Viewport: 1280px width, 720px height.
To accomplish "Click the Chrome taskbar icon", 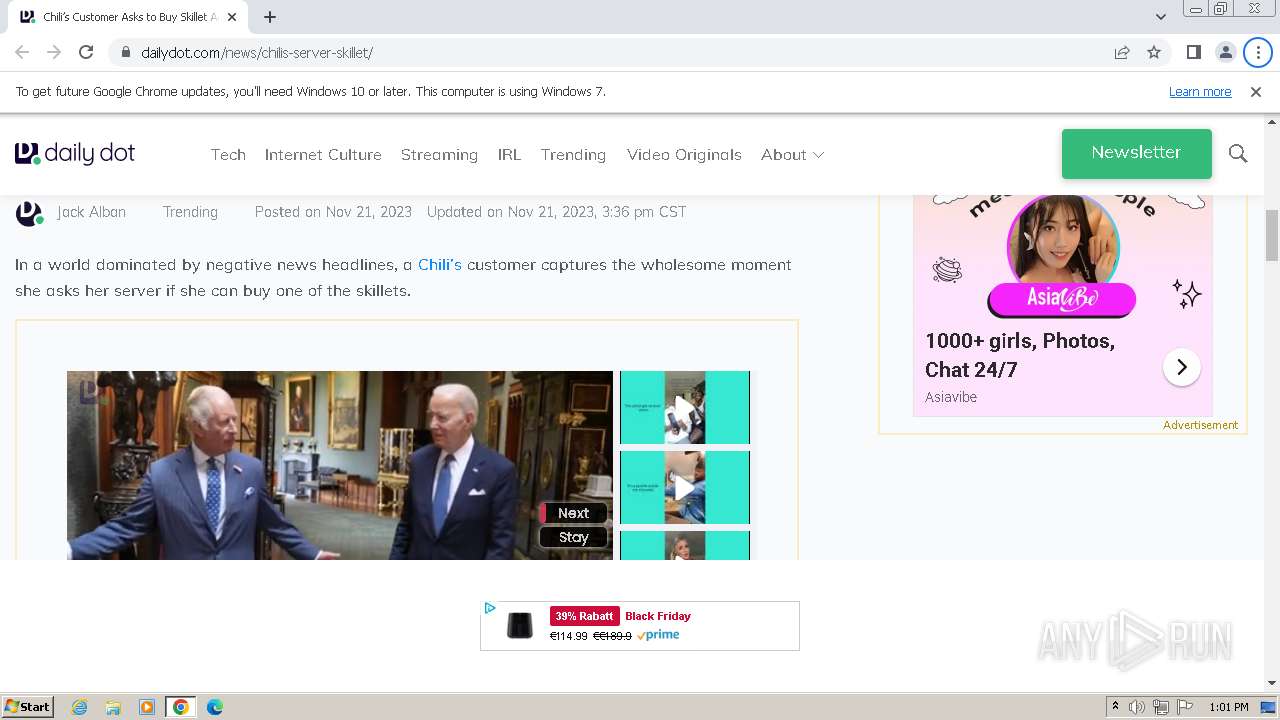I will tap(181, 707).
